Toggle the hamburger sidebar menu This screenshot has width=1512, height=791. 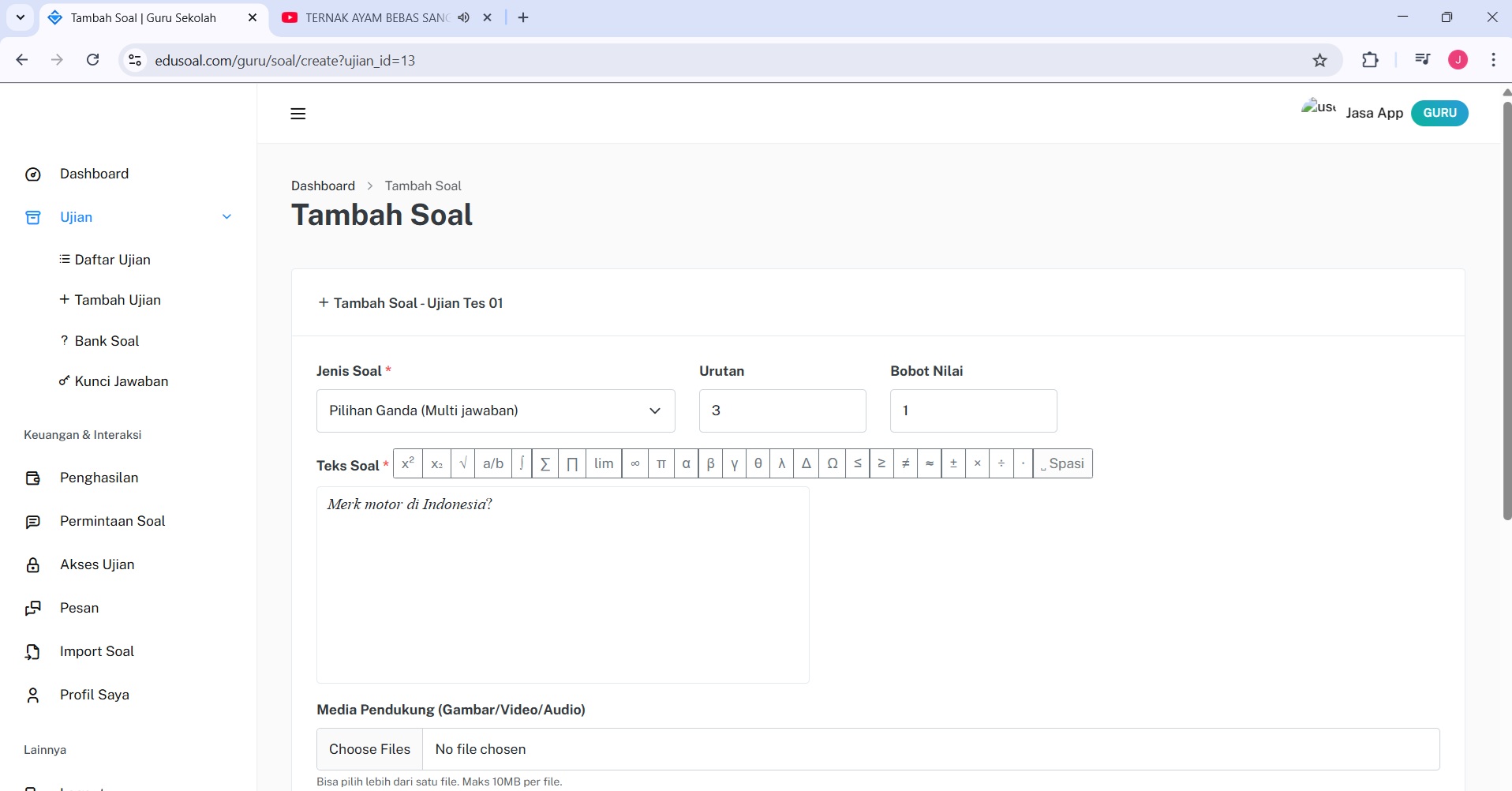coord(298,114)
